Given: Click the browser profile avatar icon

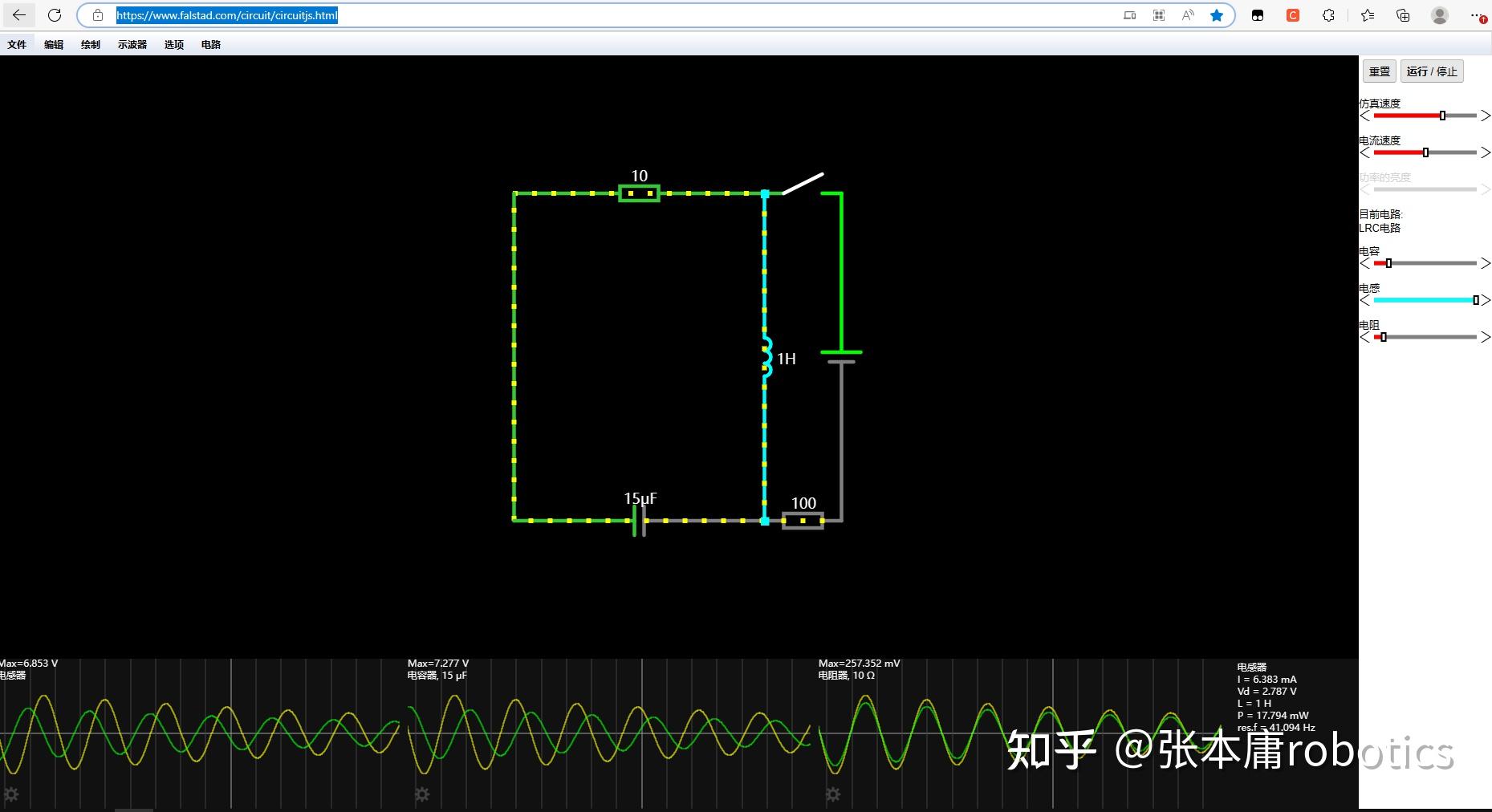Looking at the screenshot, I should point(1438,14).
